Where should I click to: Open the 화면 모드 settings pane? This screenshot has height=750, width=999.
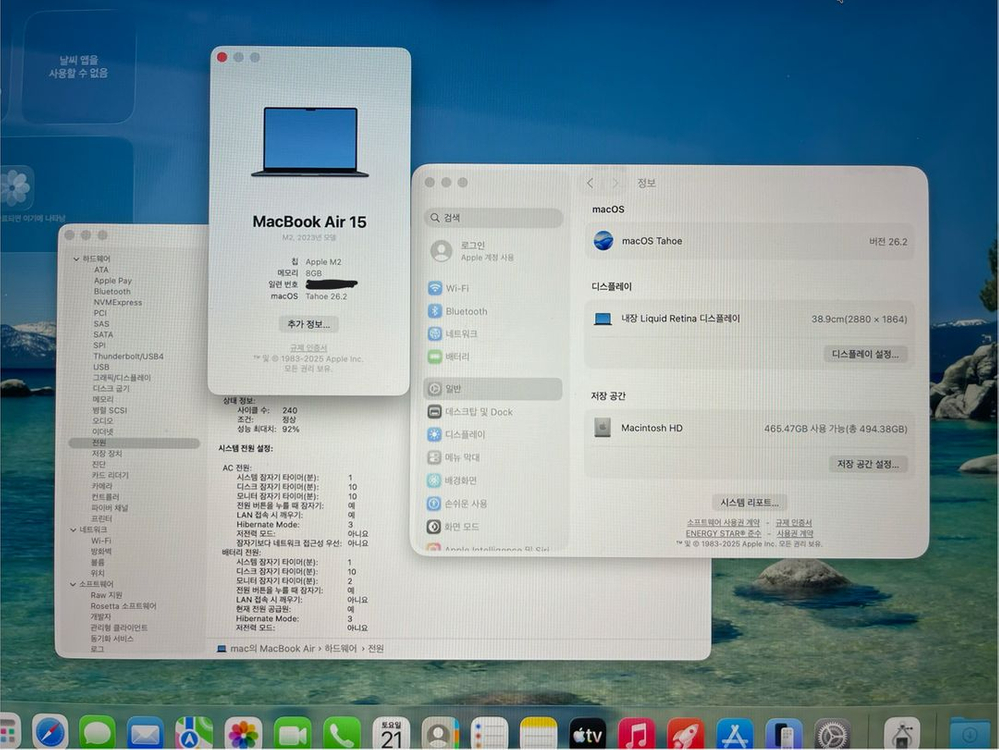click(x=460, y=526)
